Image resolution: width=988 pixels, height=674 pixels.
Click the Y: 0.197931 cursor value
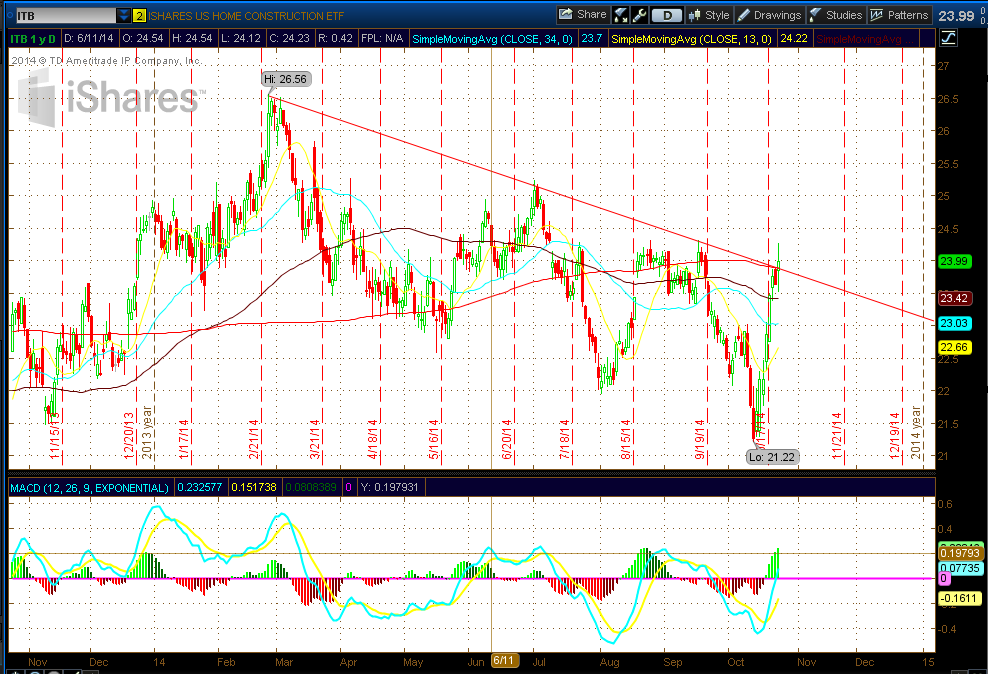391,488
